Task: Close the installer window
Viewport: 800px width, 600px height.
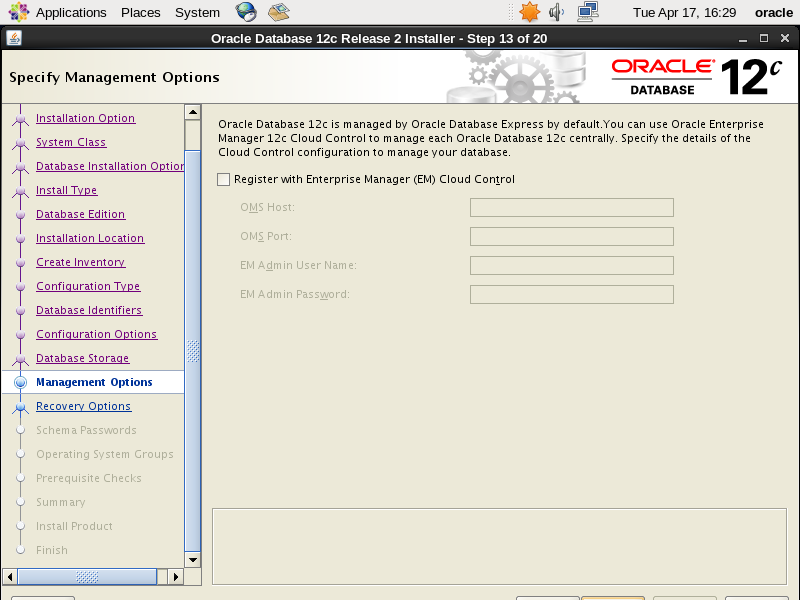Action: coord(785,38)
